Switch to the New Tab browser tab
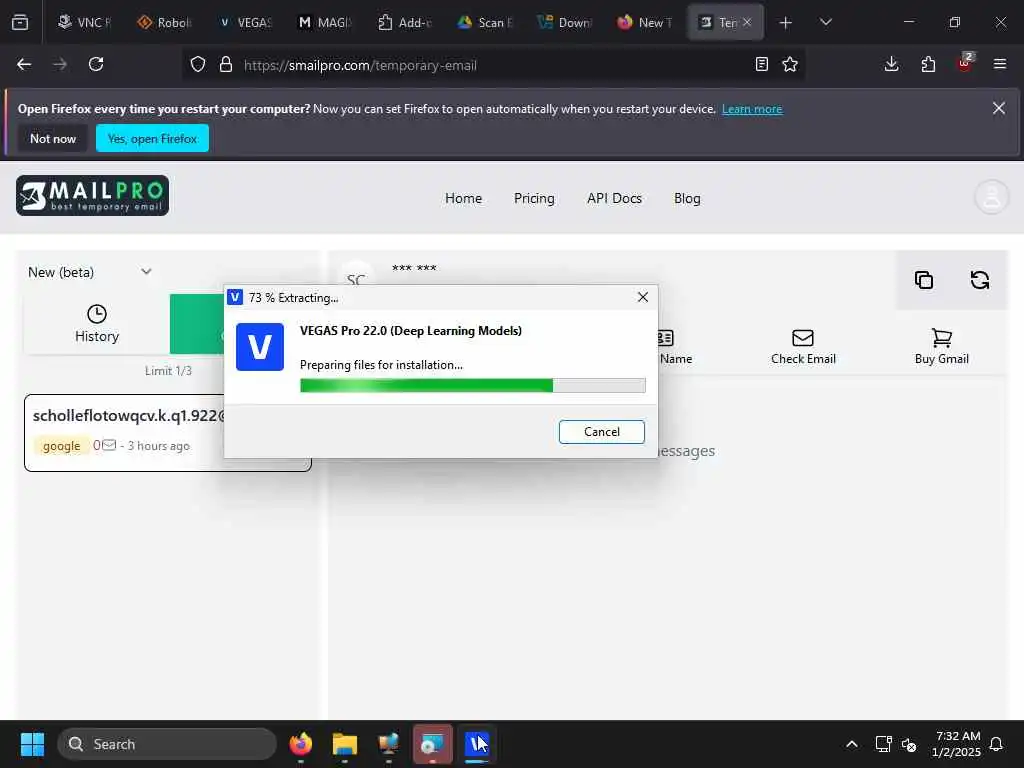This screenshot has height=768, width=1024. coord(646,23)
